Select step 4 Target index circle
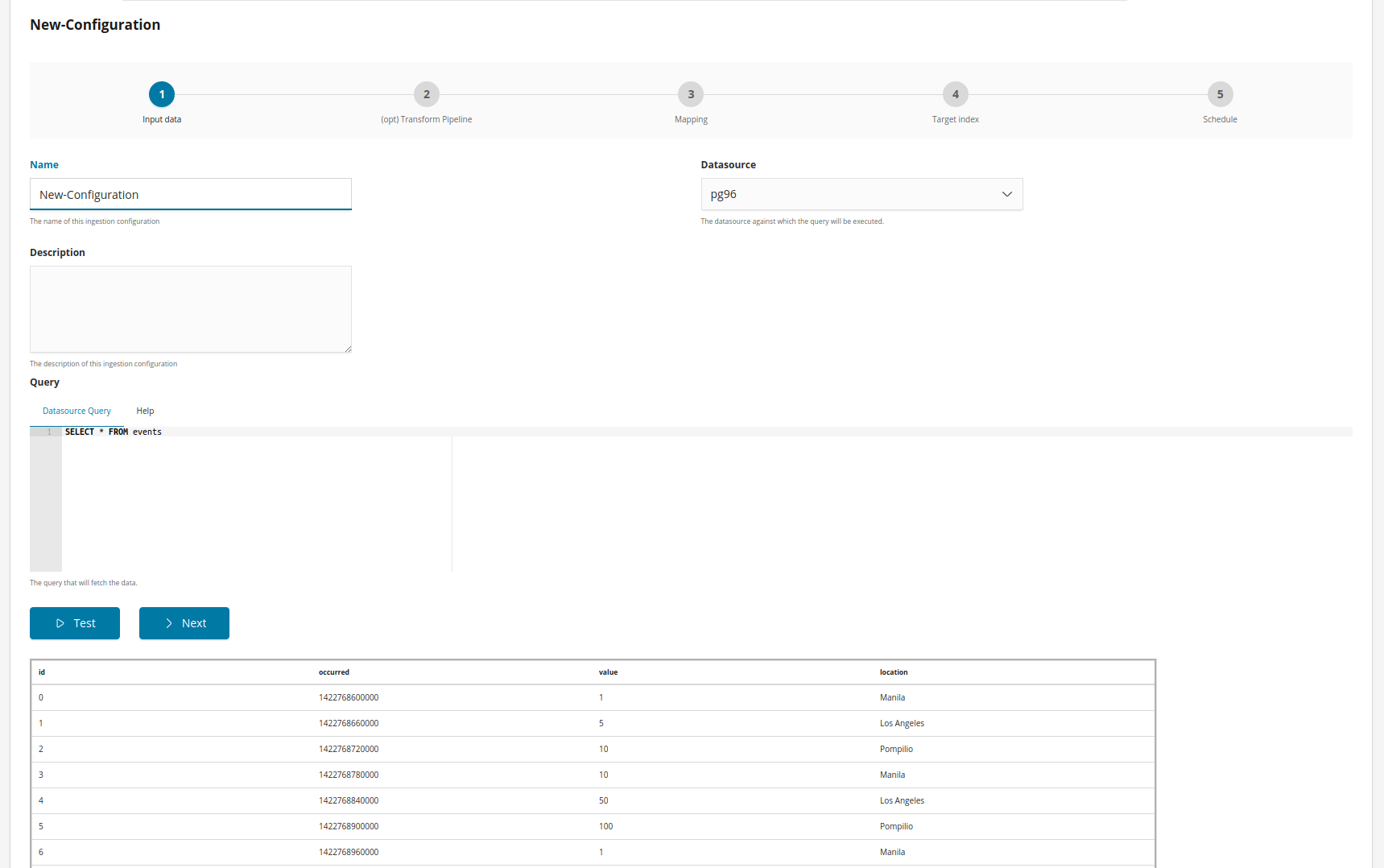This screenshot has height=868, width=1384. click(956, 94)
